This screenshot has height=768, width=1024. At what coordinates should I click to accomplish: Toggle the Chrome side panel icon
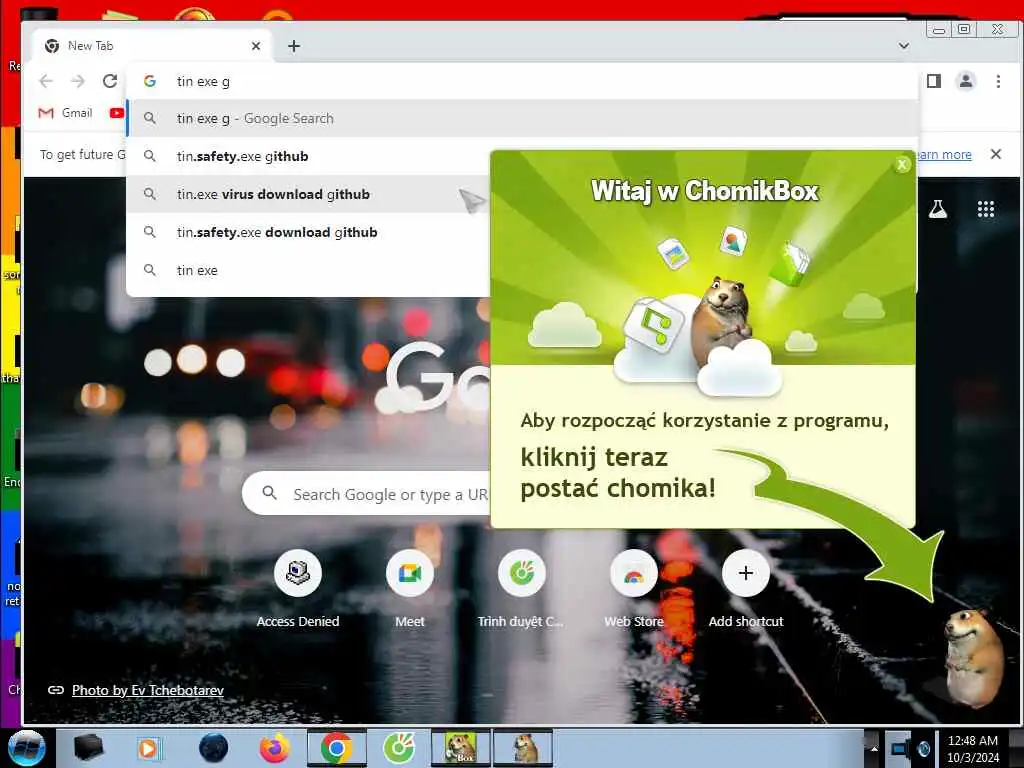coord(934,81)
